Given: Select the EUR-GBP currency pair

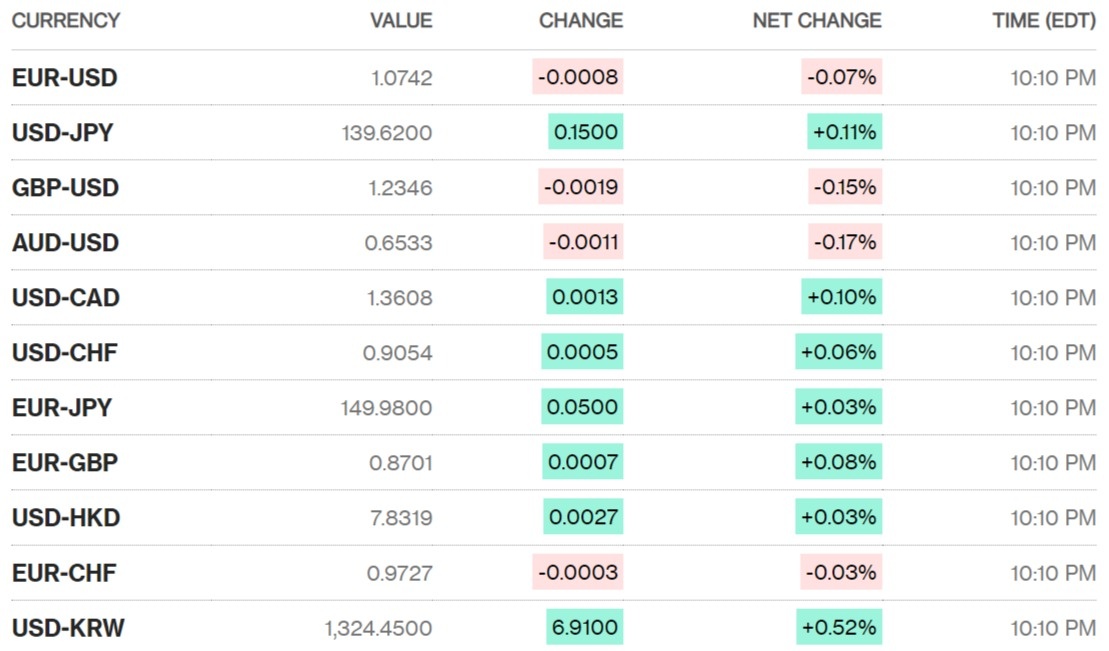Looking at the screenshot, I should click(65, 463).
